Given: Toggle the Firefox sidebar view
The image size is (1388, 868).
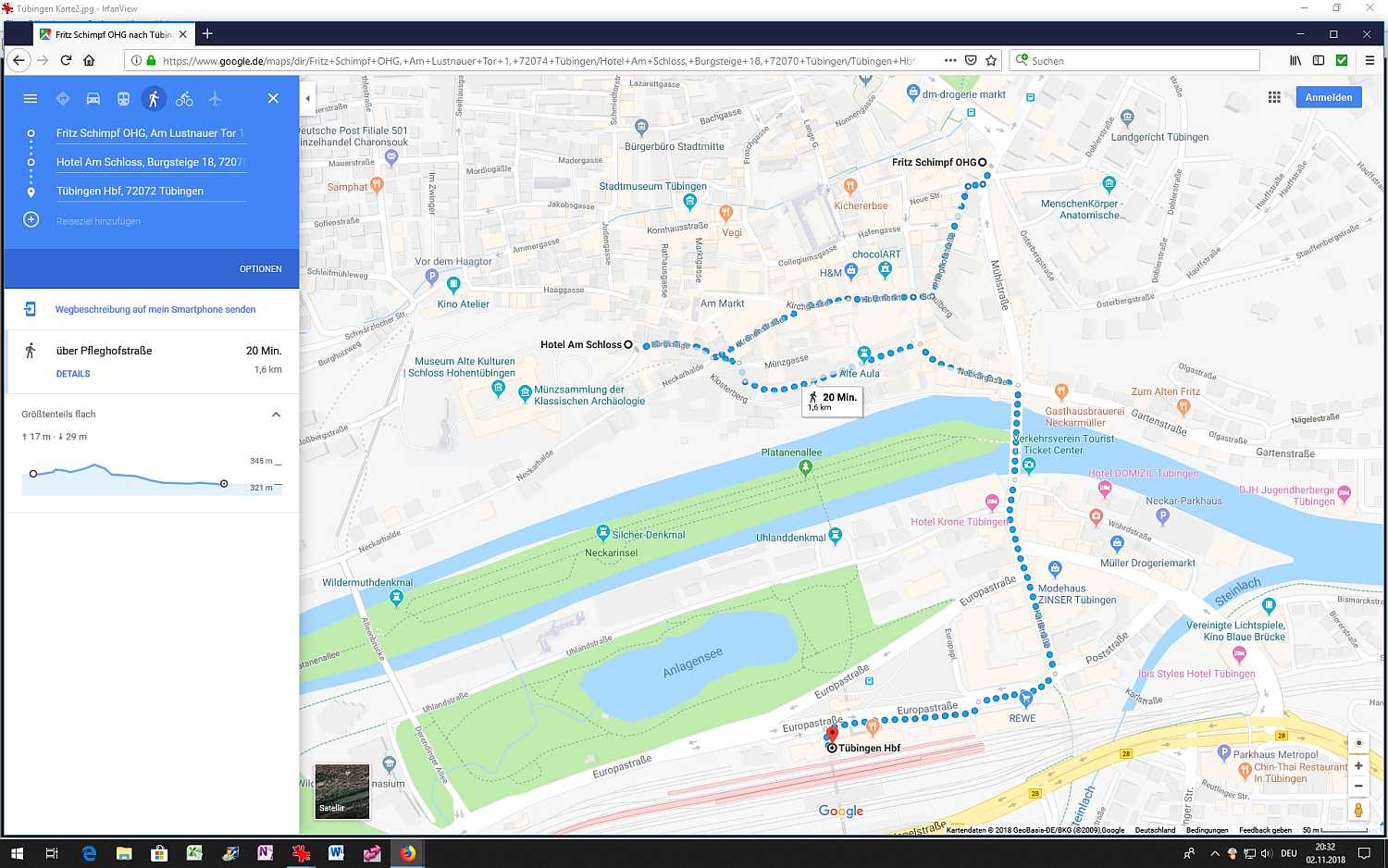Looking at the screenshot, I should pos(1319,60).
